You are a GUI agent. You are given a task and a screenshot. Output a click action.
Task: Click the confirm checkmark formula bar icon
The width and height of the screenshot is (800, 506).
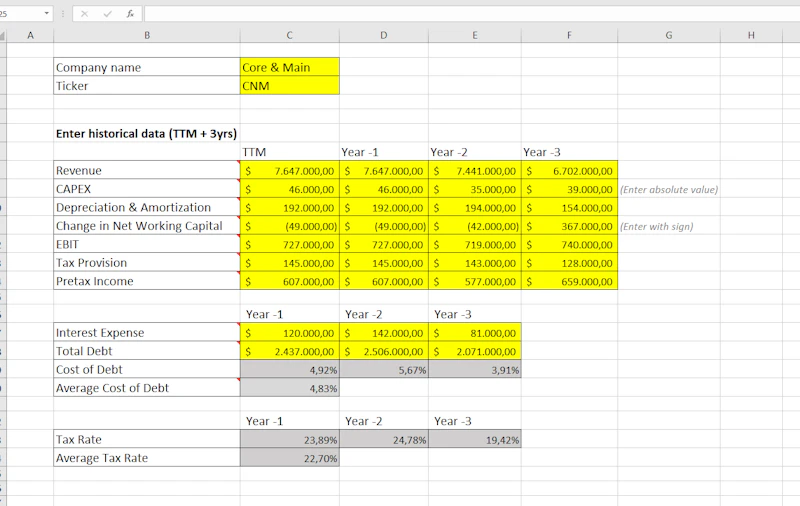(107, 14)
